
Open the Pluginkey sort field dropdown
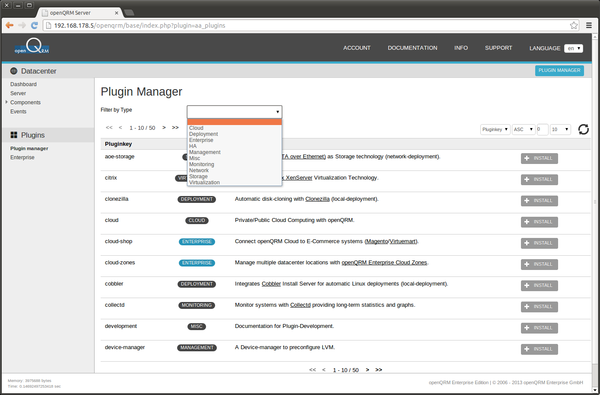495,129
